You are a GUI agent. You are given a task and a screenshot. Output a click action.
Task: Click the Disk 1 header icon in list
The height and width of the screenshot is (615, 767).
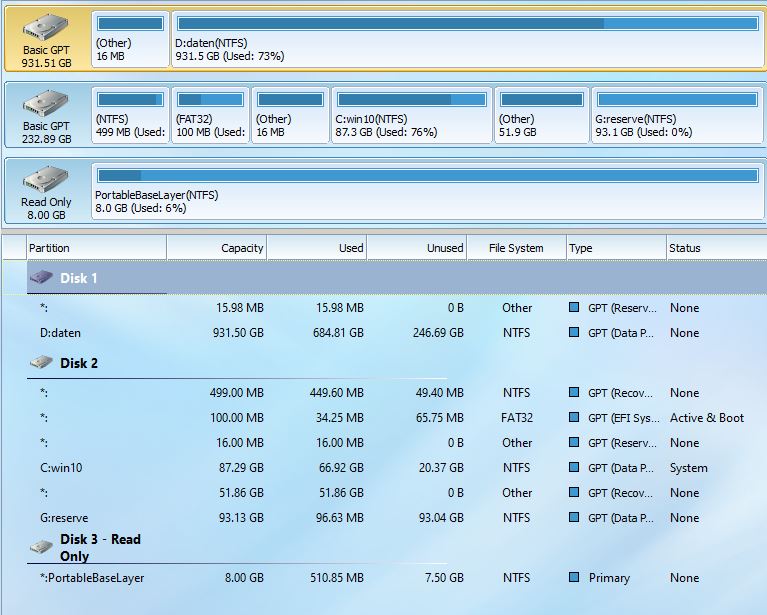[41, 278]
